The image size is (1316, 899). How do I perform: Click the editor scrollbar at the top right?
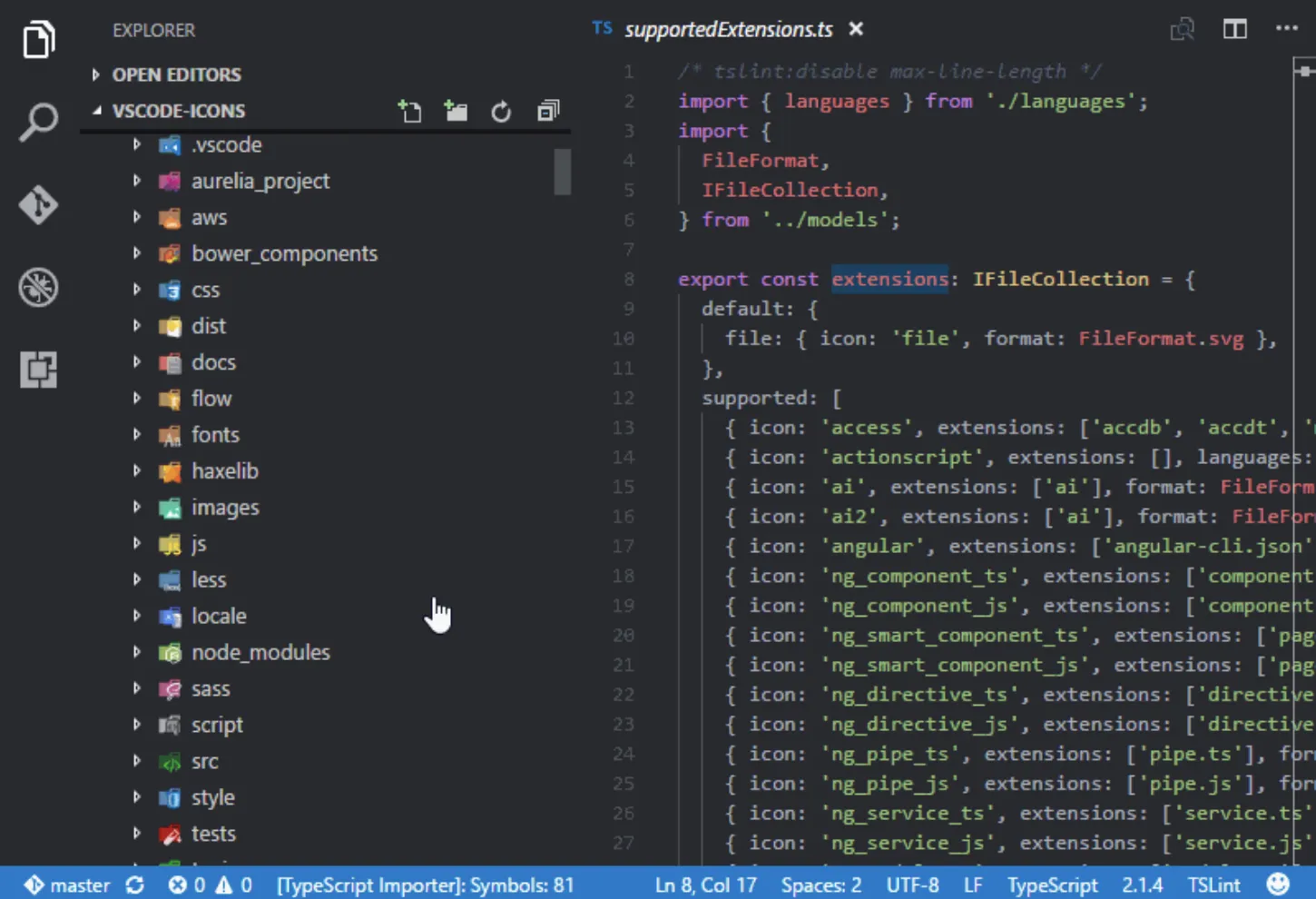click(1305, 71)
